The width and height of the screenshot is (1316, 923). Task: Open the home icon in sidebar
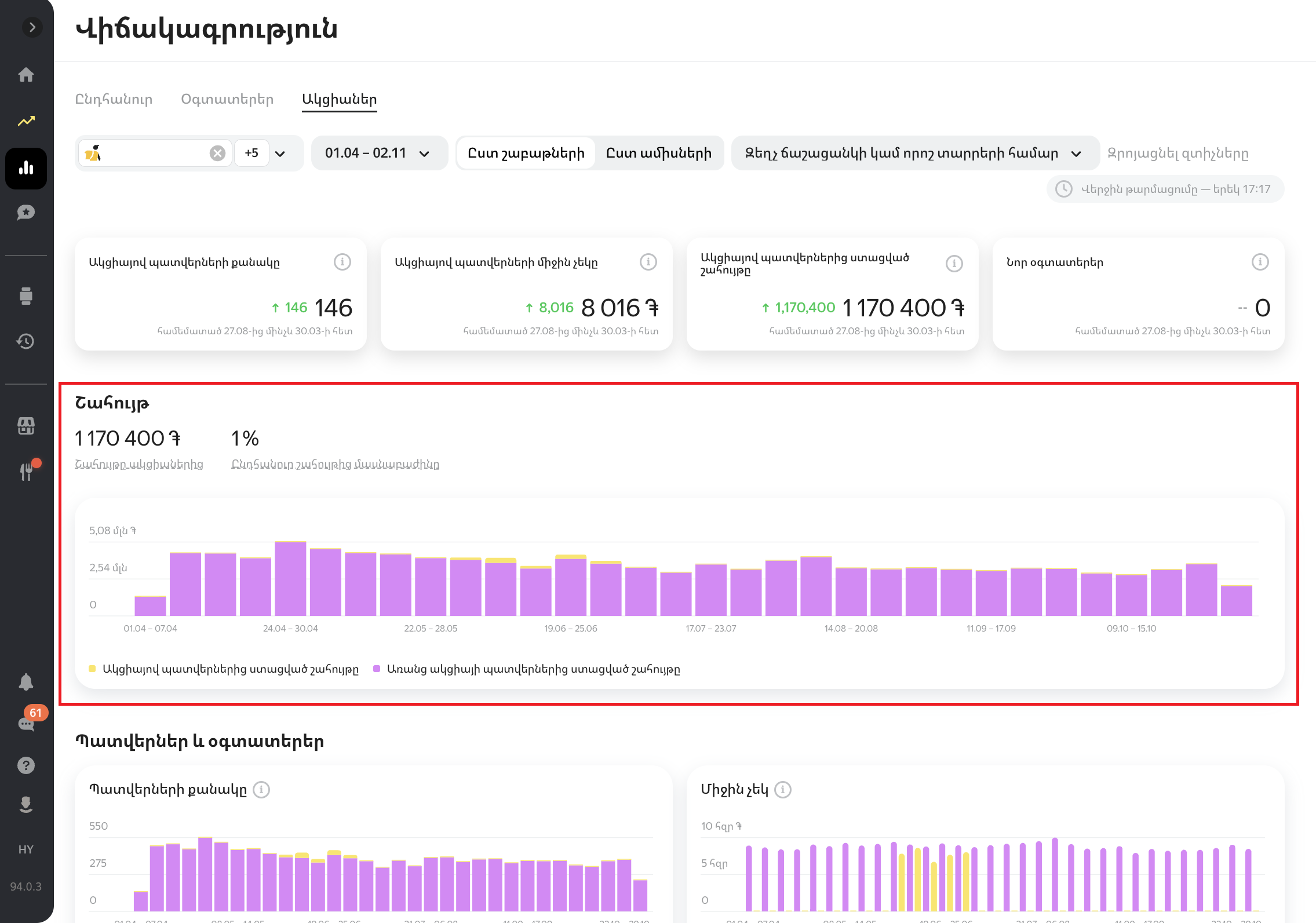26,75
